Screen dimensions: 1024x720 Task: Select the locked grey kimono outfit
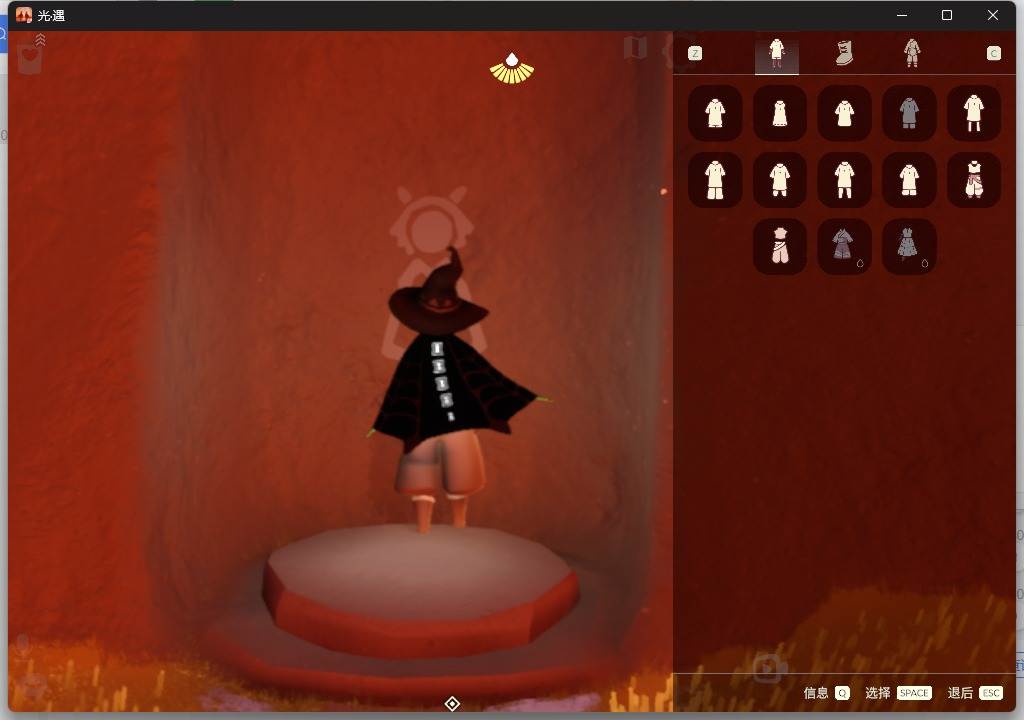click(844, 246)
